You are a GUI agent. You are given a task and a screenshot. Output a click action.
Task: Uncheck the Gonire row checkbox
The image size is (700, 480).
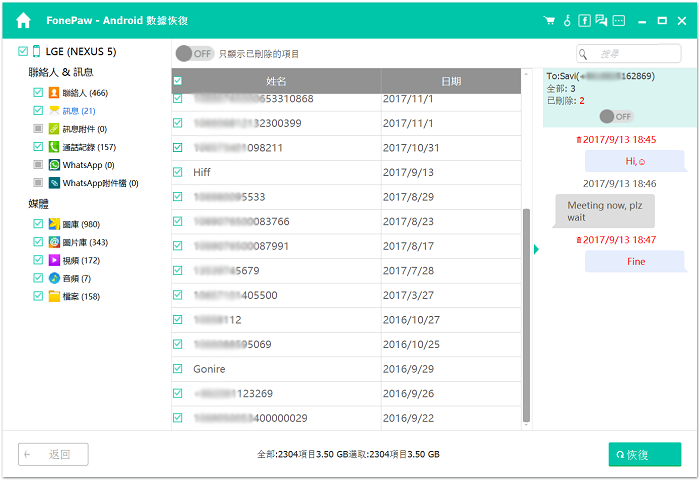click(178, 368)
